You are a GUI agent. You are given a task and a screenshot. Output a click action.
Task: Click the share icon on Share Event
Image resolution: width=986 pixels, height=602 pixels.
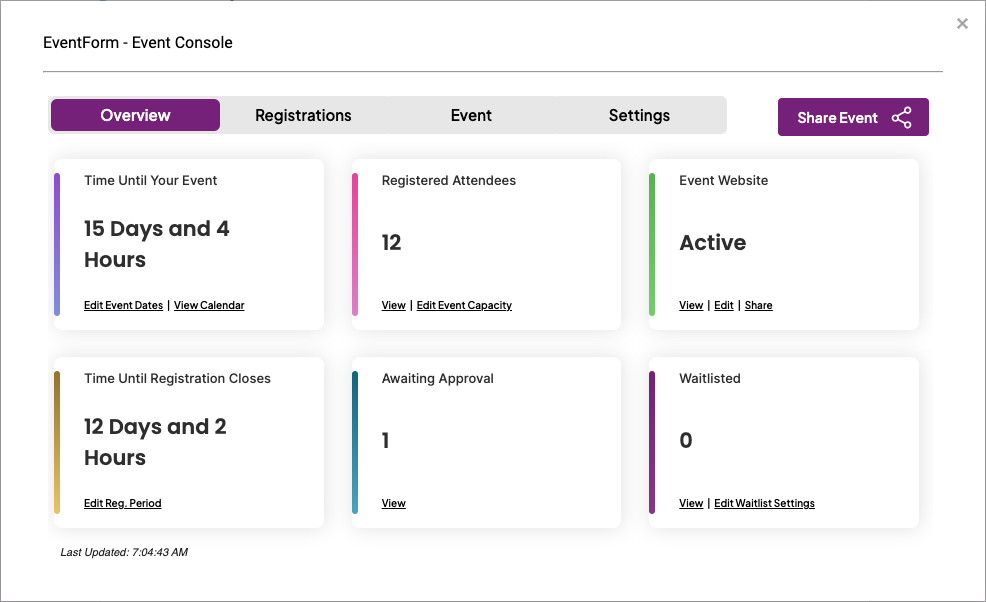[903, 117]
